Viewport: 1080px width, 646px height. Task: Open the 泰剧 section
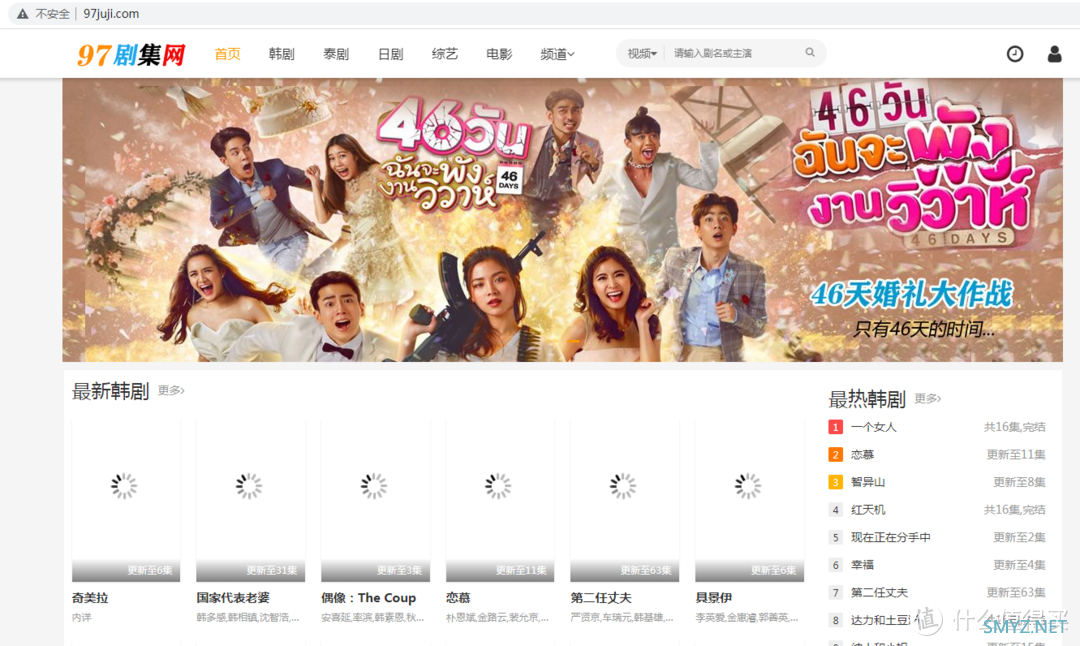[x=336, y=54]
